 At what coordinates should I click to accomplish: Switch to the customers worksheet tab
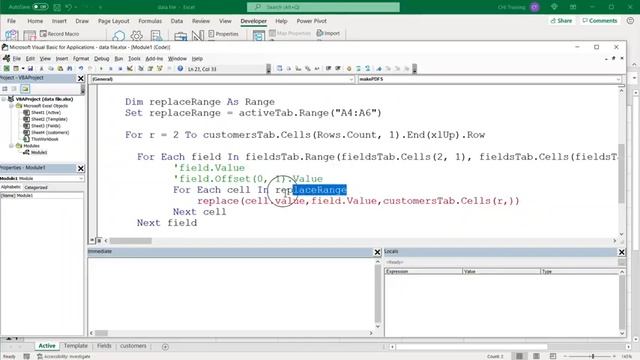[x=133, y=346]
